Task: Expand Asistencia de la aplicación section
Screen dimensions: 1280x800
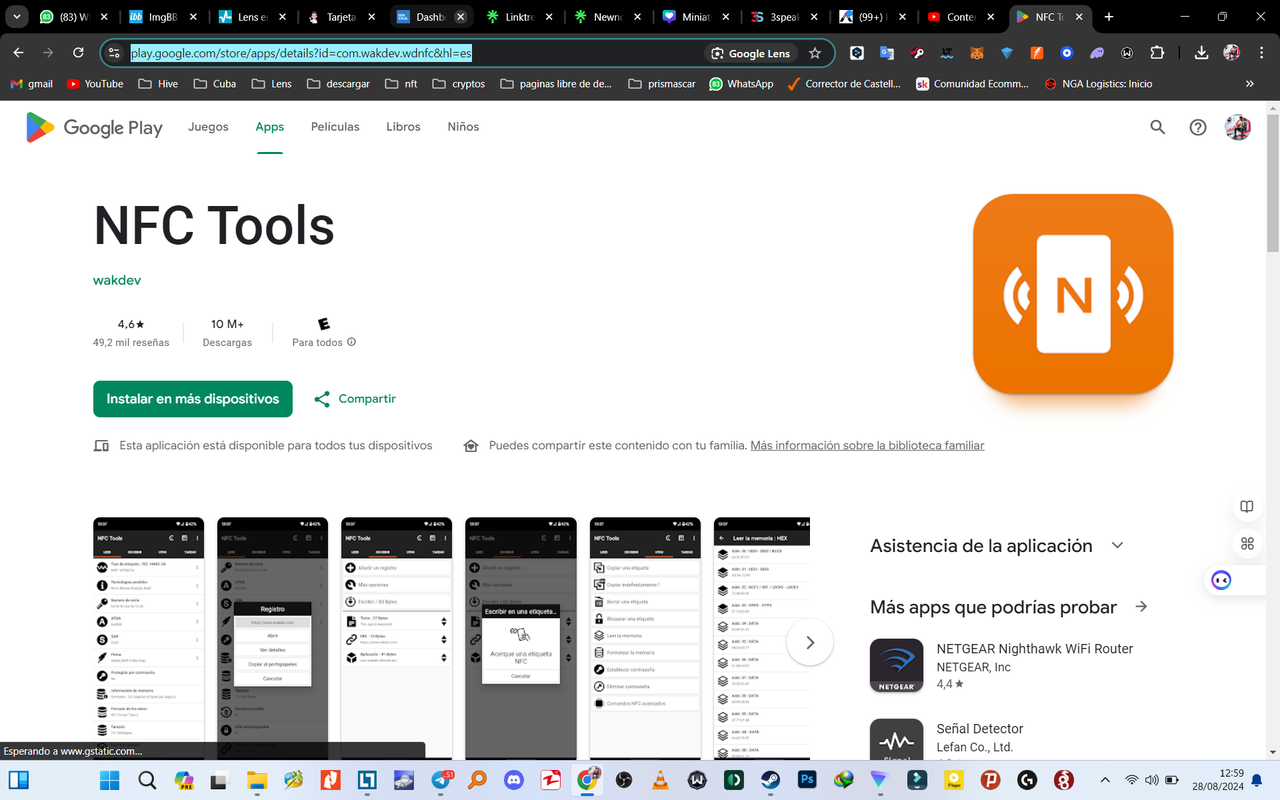Action: [1117, 546]
